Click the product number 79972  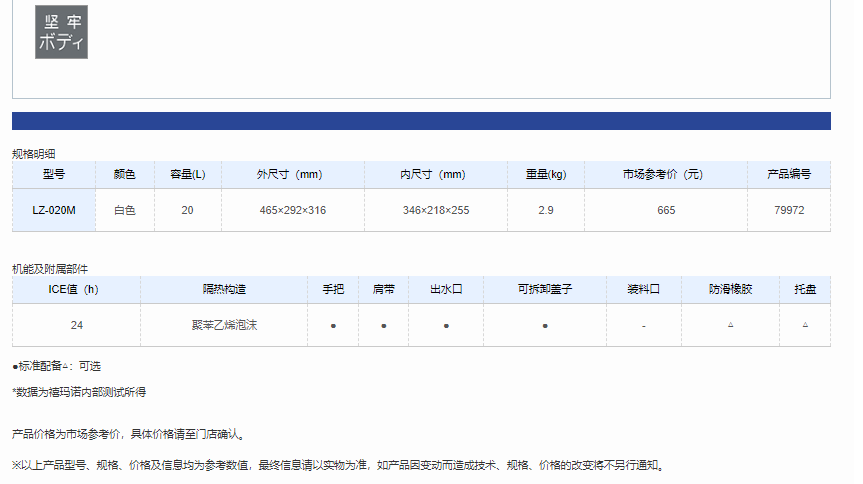[789, 210]
